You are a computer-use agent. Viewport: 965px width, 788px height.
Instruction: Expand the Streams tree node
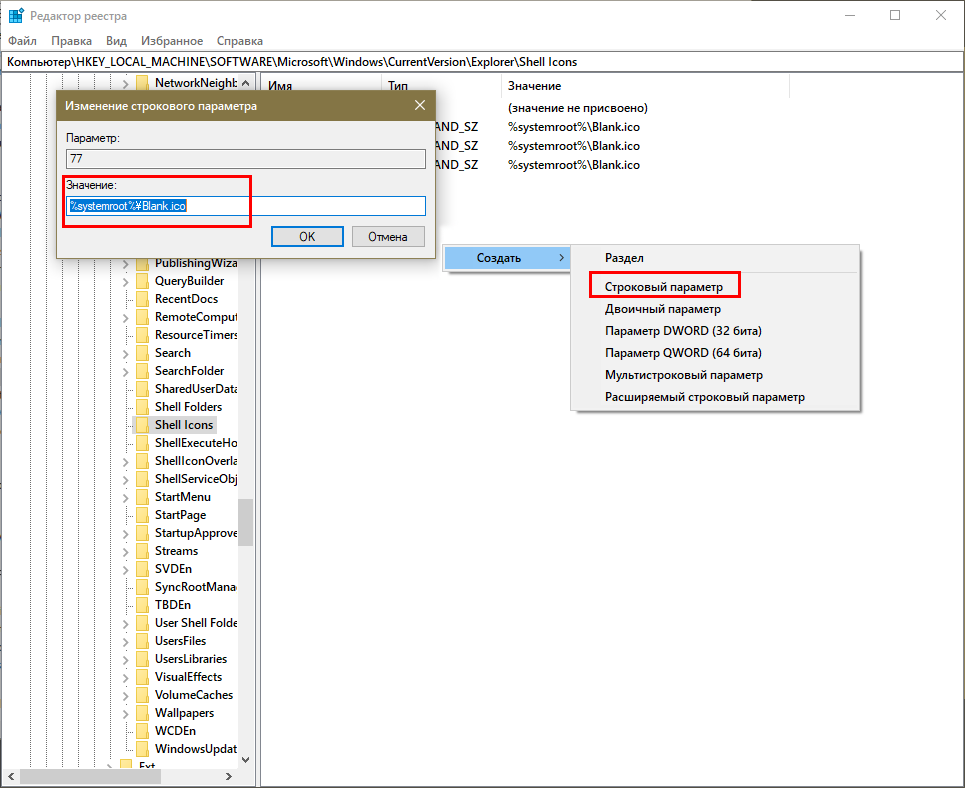(127, 551)
